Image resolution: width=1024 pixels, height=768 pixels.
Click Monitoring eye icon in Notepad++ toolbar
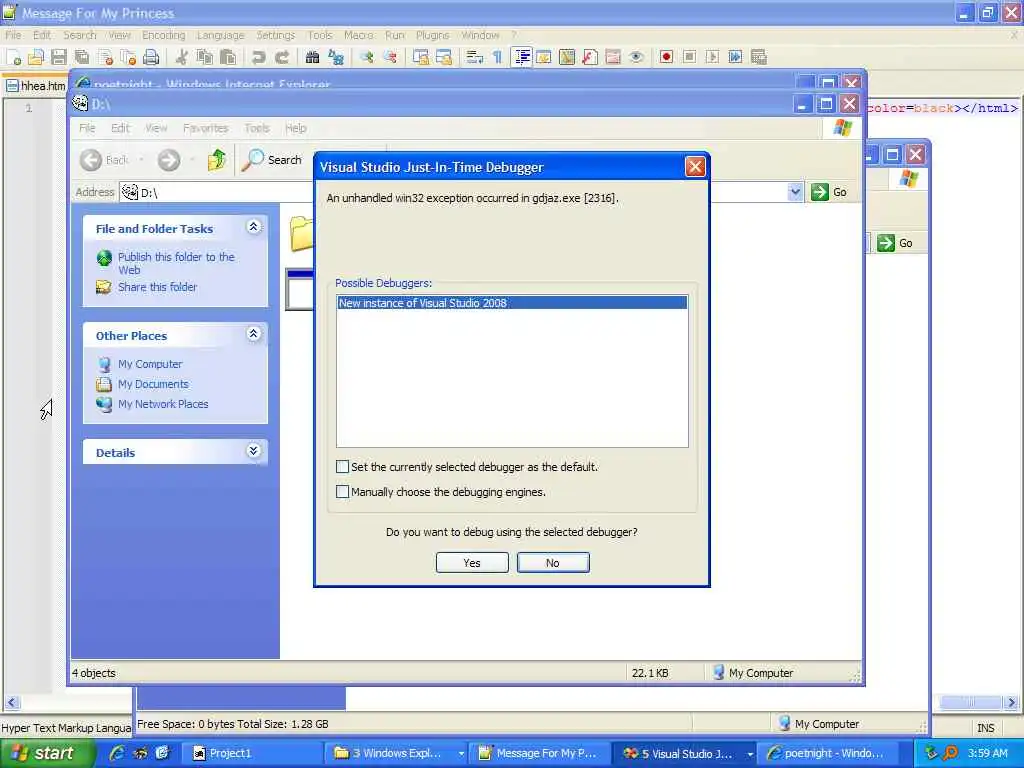point(636,57)
